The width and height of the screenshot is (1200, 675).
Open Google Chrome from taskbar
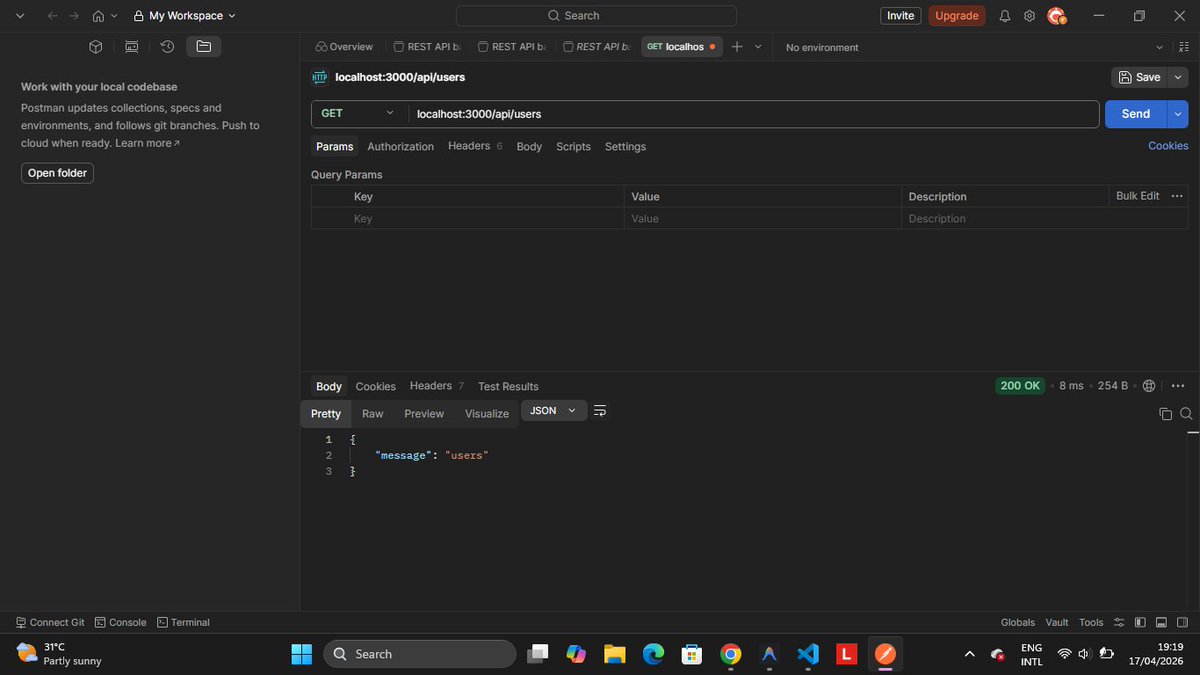[x=731, y=654]
